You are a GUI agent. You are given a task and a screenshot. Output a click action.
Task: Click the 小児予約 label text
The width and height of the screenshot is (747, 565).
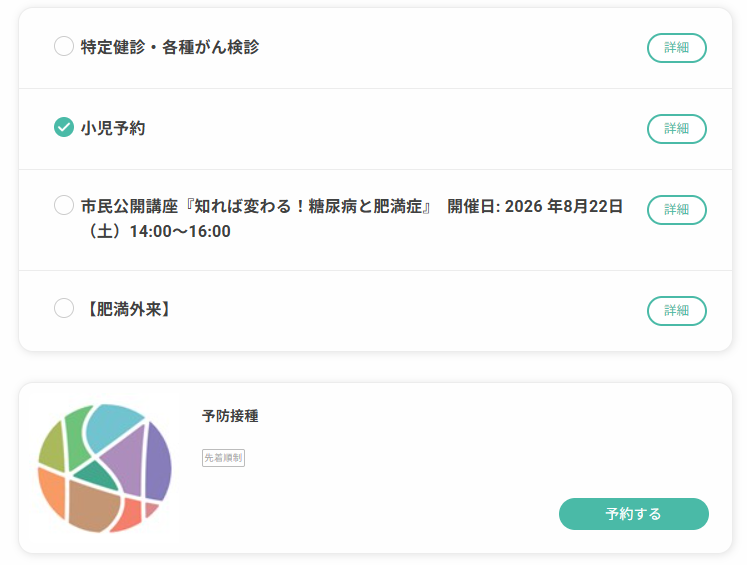(113, 128)
